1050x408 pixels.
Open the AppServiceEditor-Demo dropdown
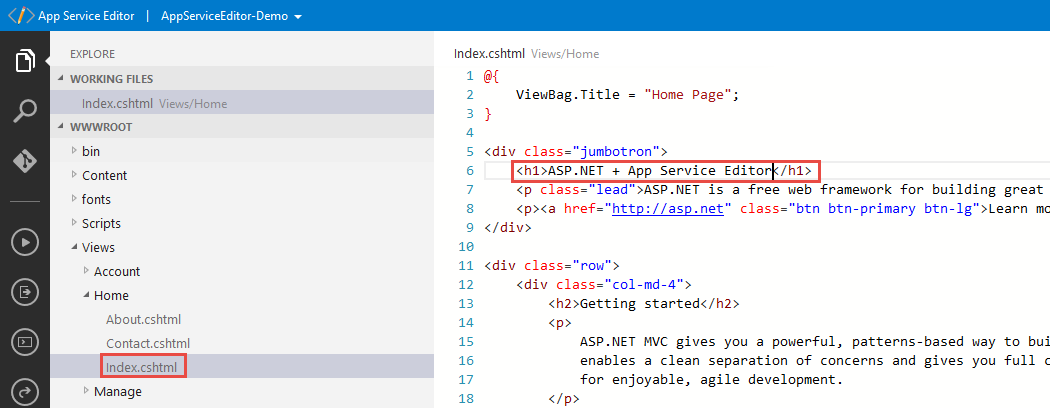pos(231,16)
